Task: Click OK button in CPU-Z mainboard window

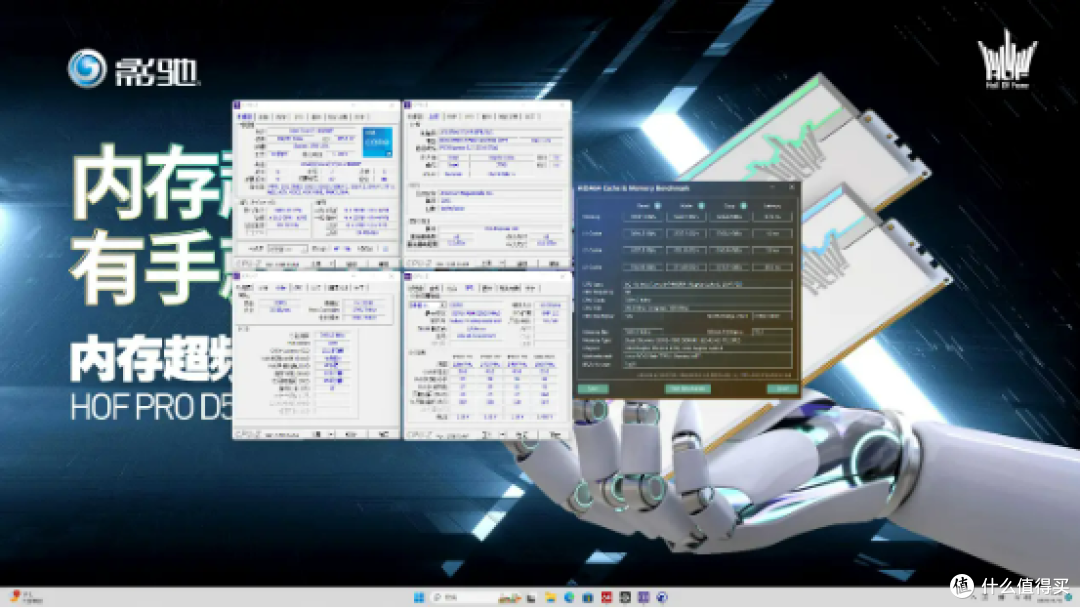Action: [x=554, y=264]
